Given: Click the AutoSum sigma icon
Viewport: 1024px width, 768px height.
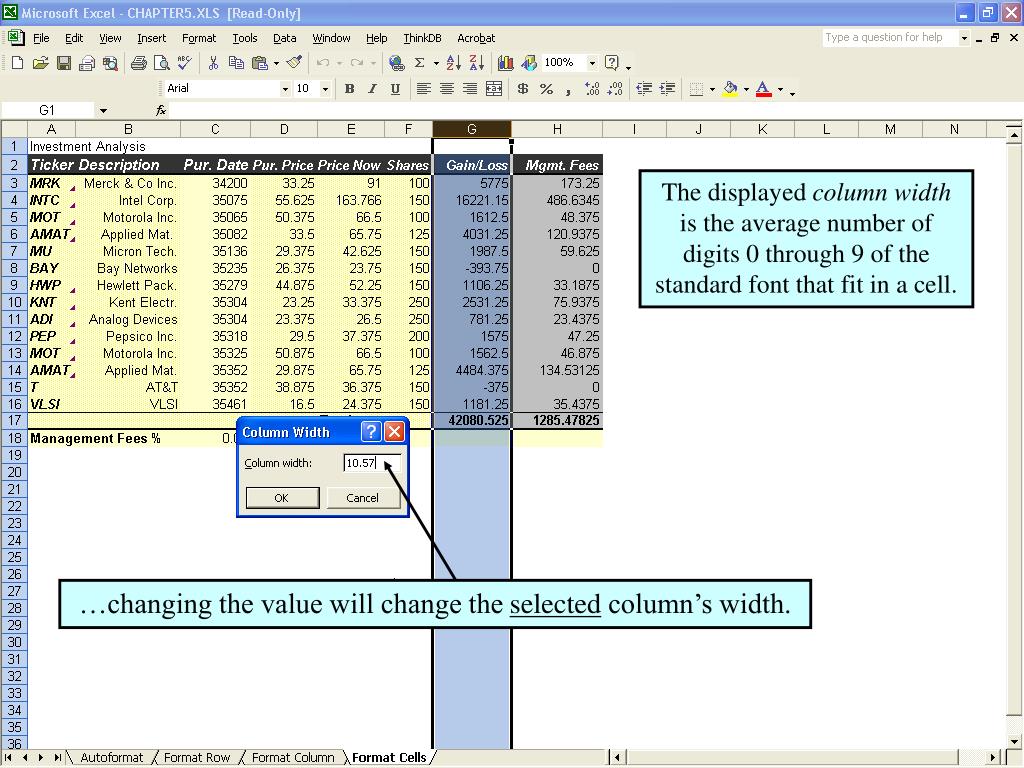Looking at the screenshot, I should (419, 63).
